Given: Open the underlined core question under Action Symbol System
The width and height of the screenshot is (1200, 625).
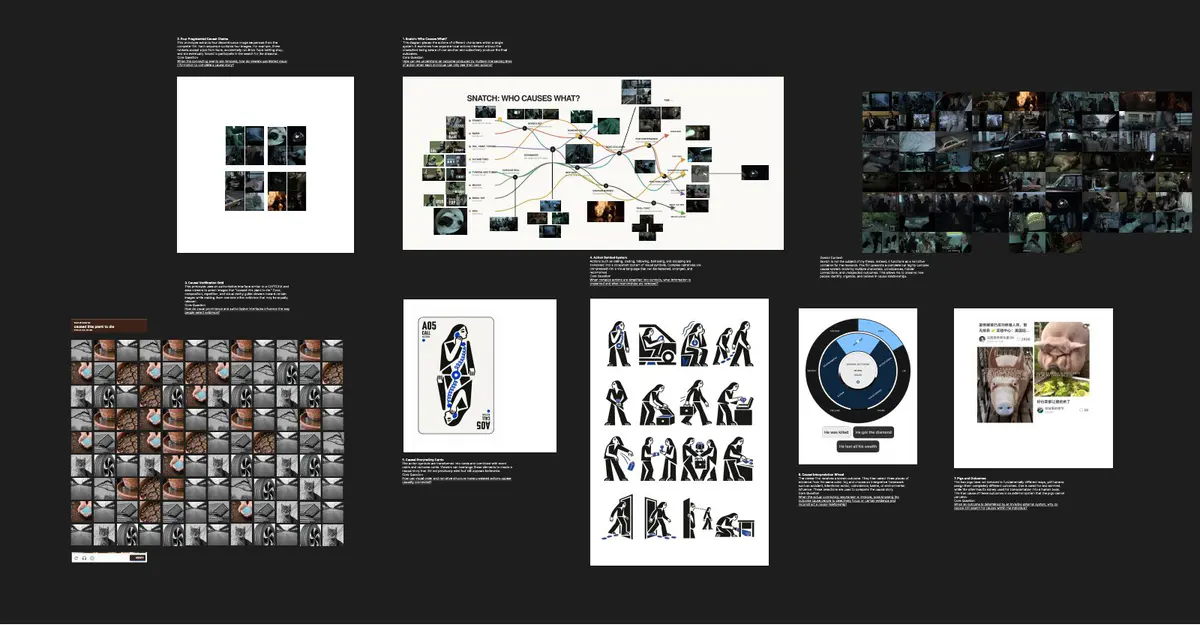Looking at the screenshot, I should [x=640, y=282].
